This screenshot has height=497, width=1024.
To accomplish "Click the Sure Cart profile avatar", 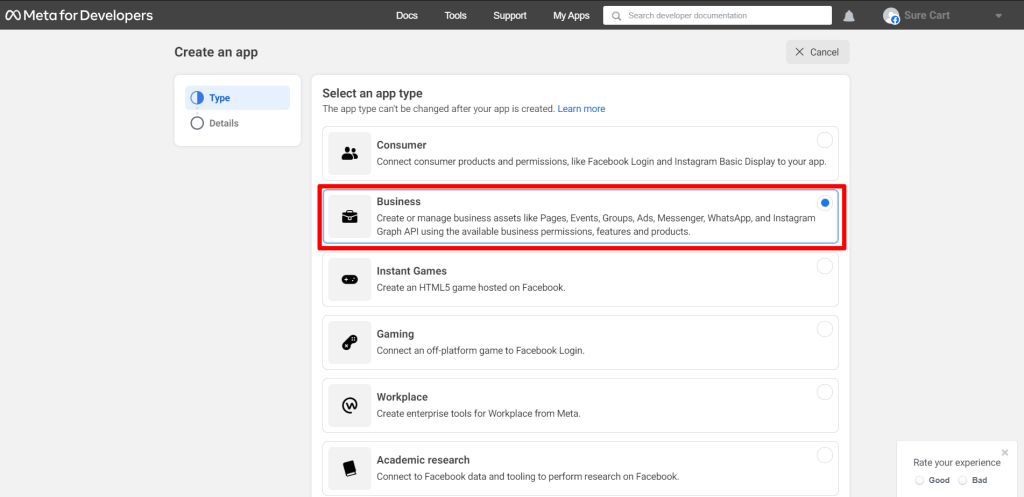I will coord(891,16).
